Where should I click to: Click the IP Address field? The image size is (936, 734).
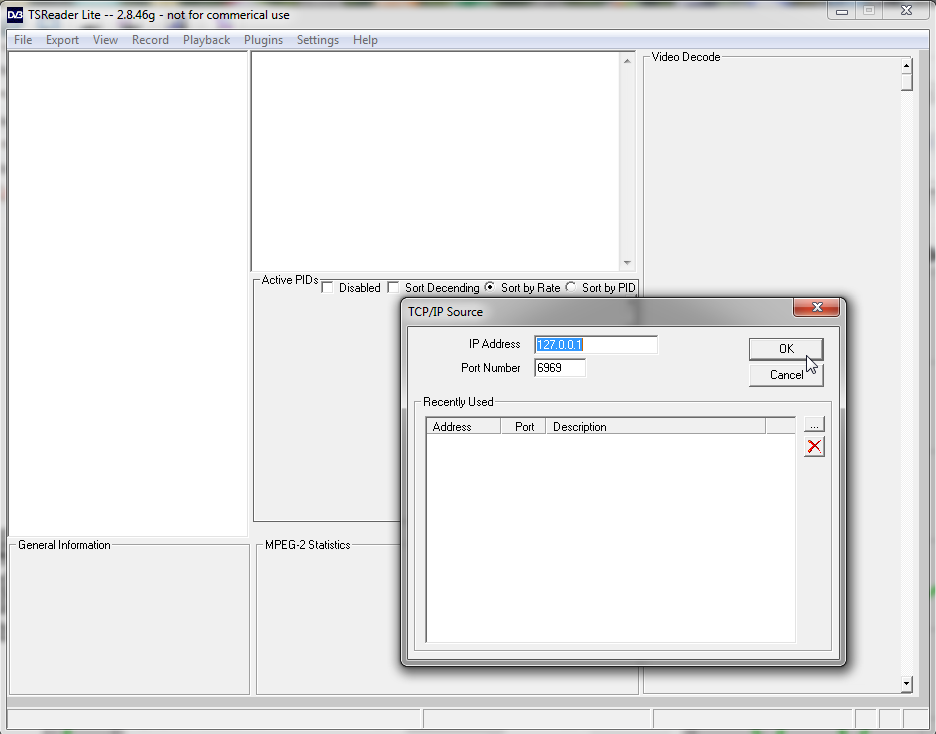coord(596,345)
